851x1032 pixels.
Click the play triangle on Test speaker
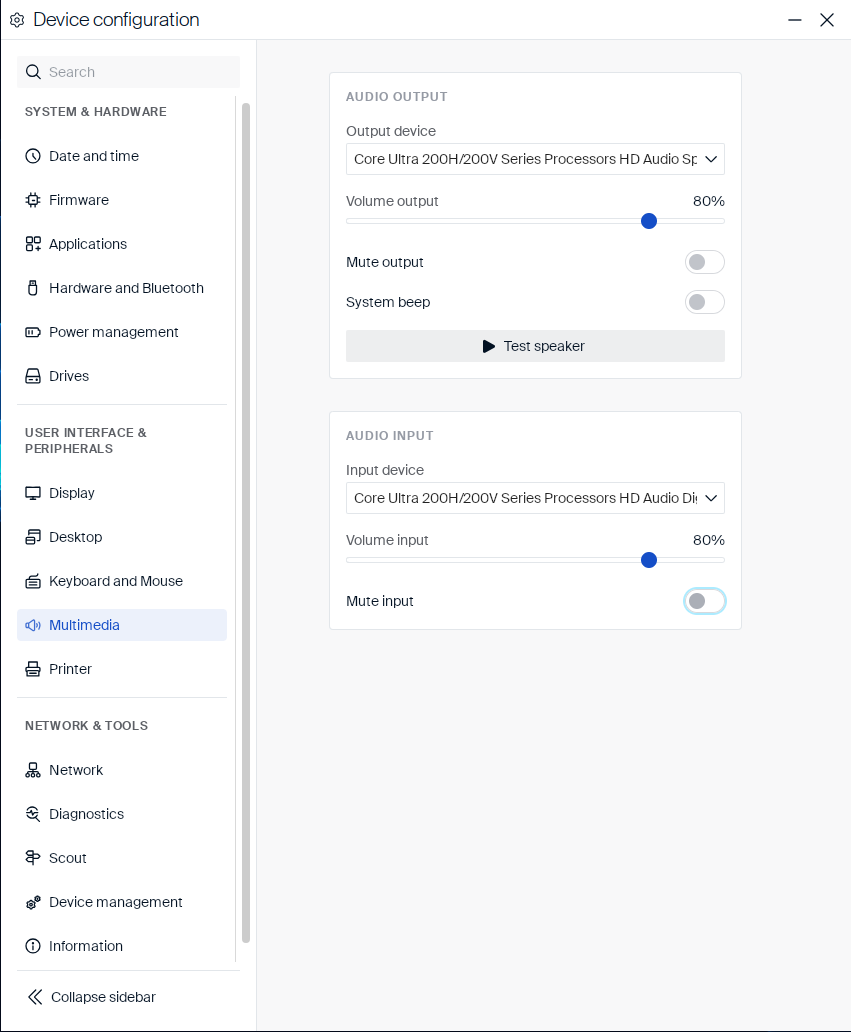488,346
